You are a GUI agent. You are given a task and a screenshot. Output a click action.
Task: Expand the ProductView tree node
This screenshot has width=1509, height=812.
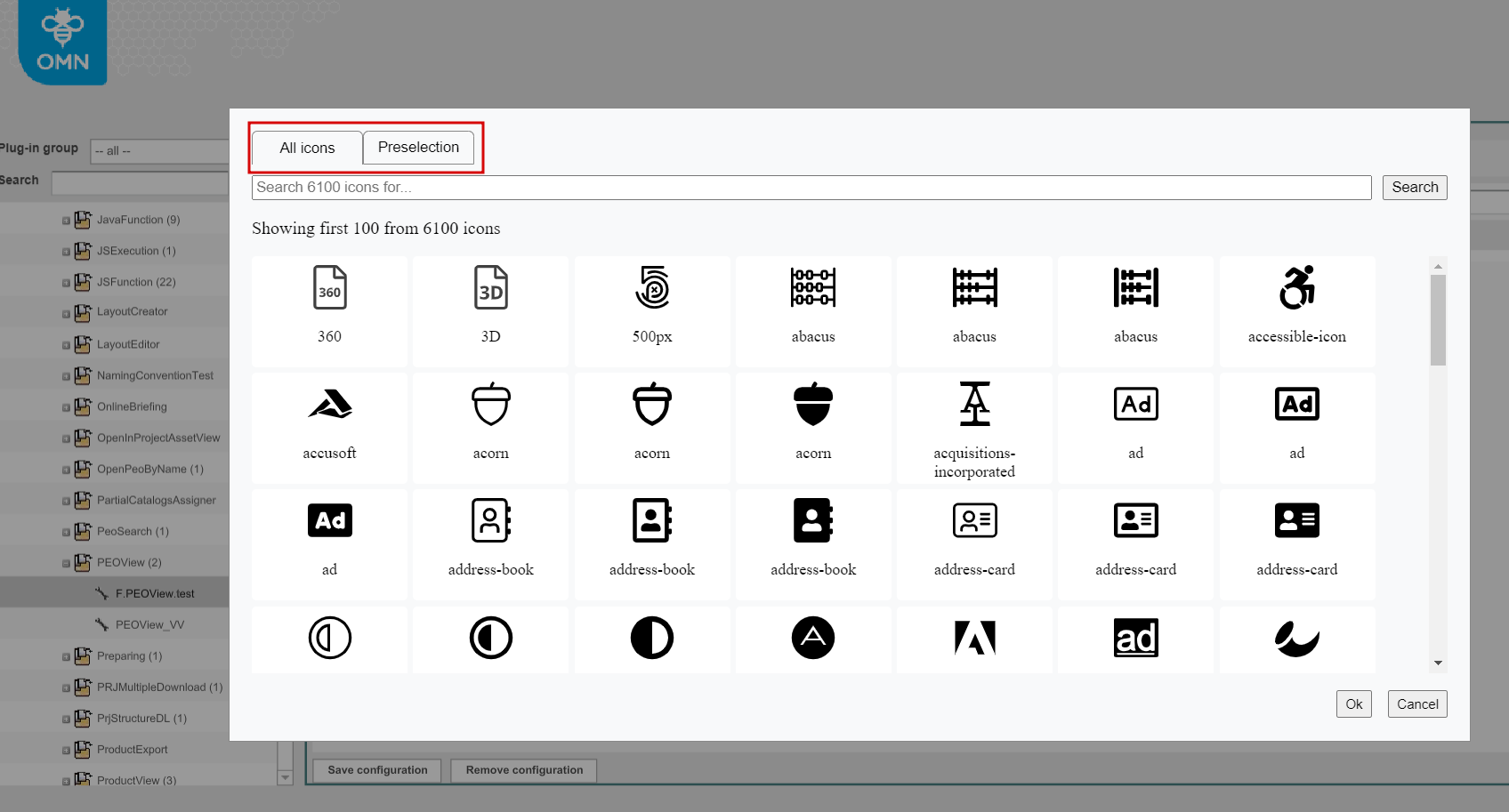tap(64, 780)
